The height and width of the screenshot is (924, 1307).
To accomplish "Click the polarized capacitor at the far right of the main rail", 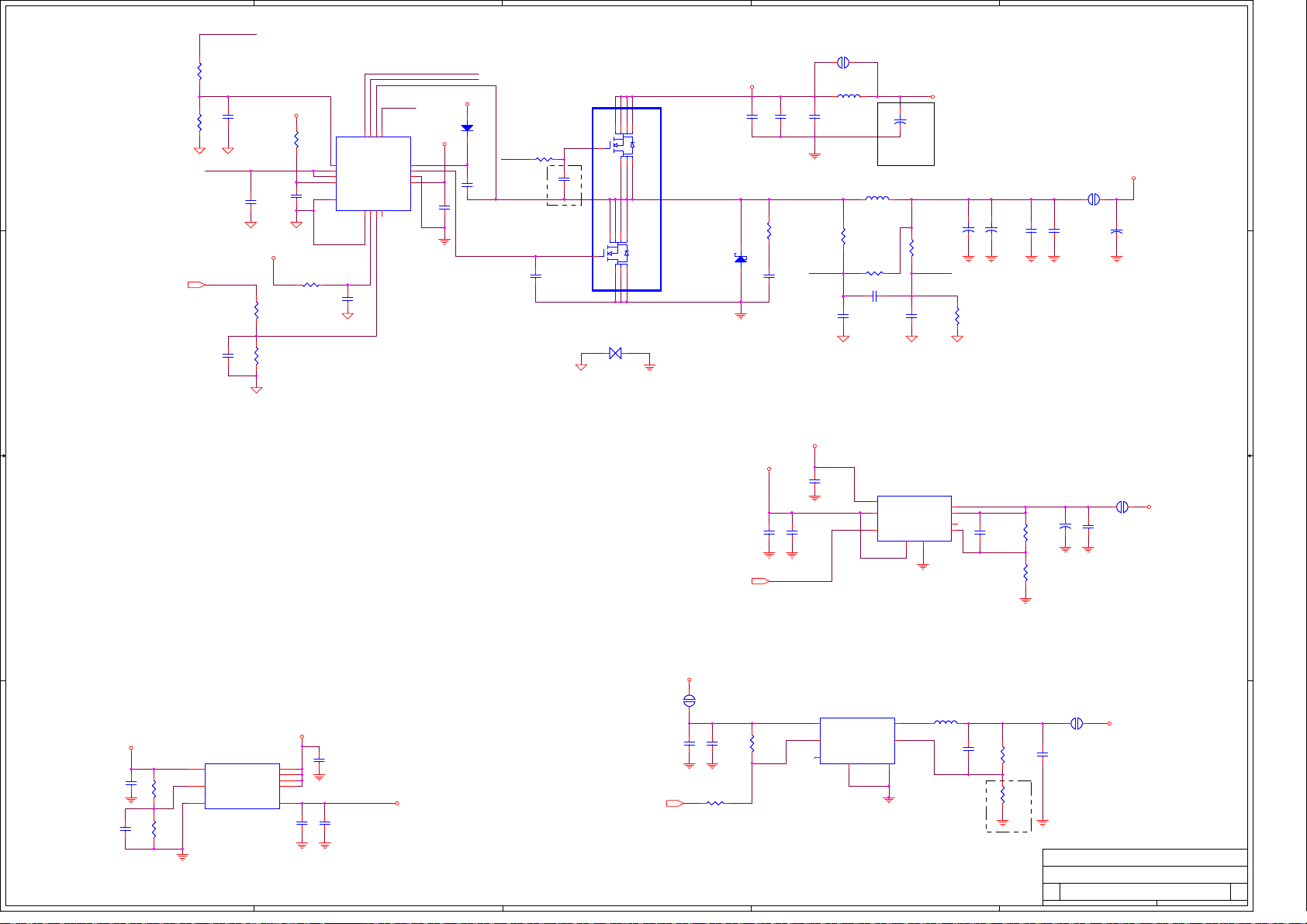I will 1116,231.
